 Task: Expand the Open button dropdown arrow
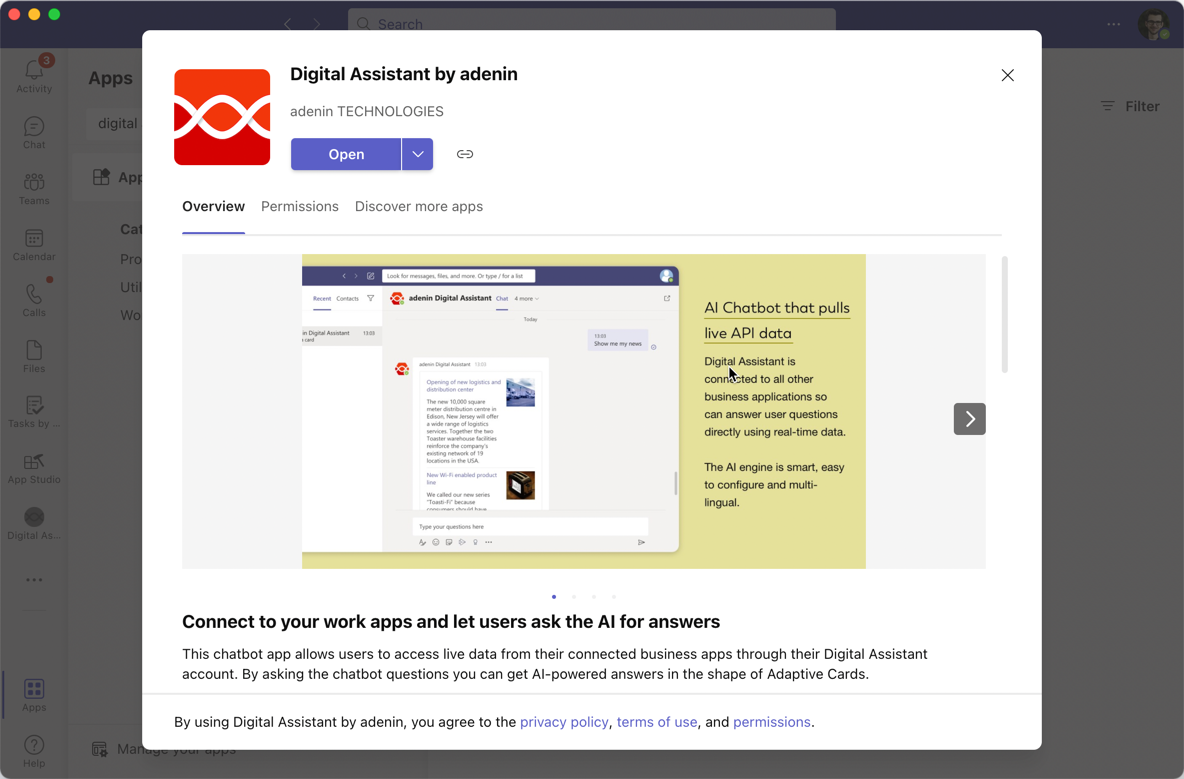coord(418,154)
